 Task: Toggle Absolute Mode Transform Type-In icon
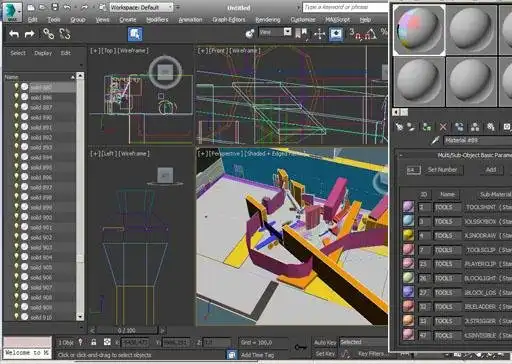(107, 342)
